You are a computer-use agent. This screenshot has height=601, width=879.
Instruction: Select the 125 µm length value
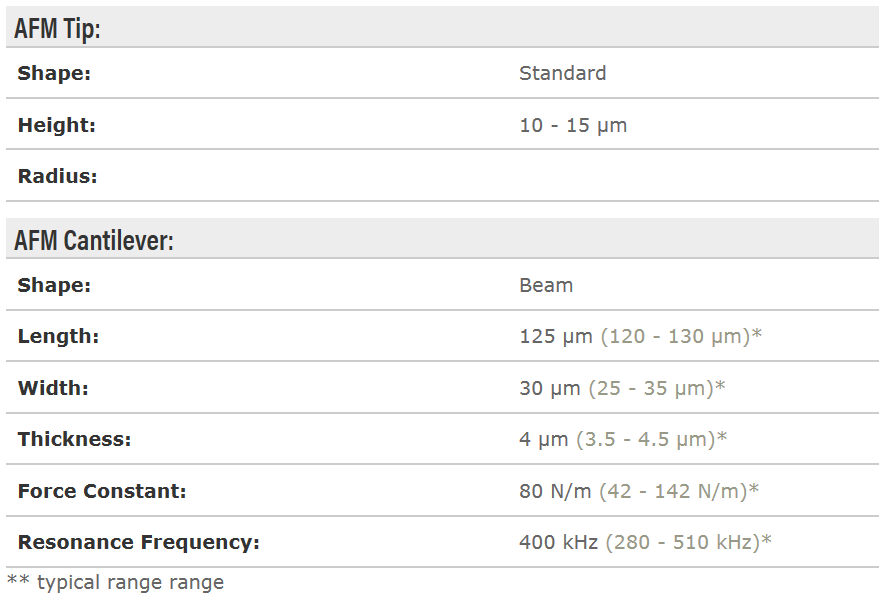point(556,336)
